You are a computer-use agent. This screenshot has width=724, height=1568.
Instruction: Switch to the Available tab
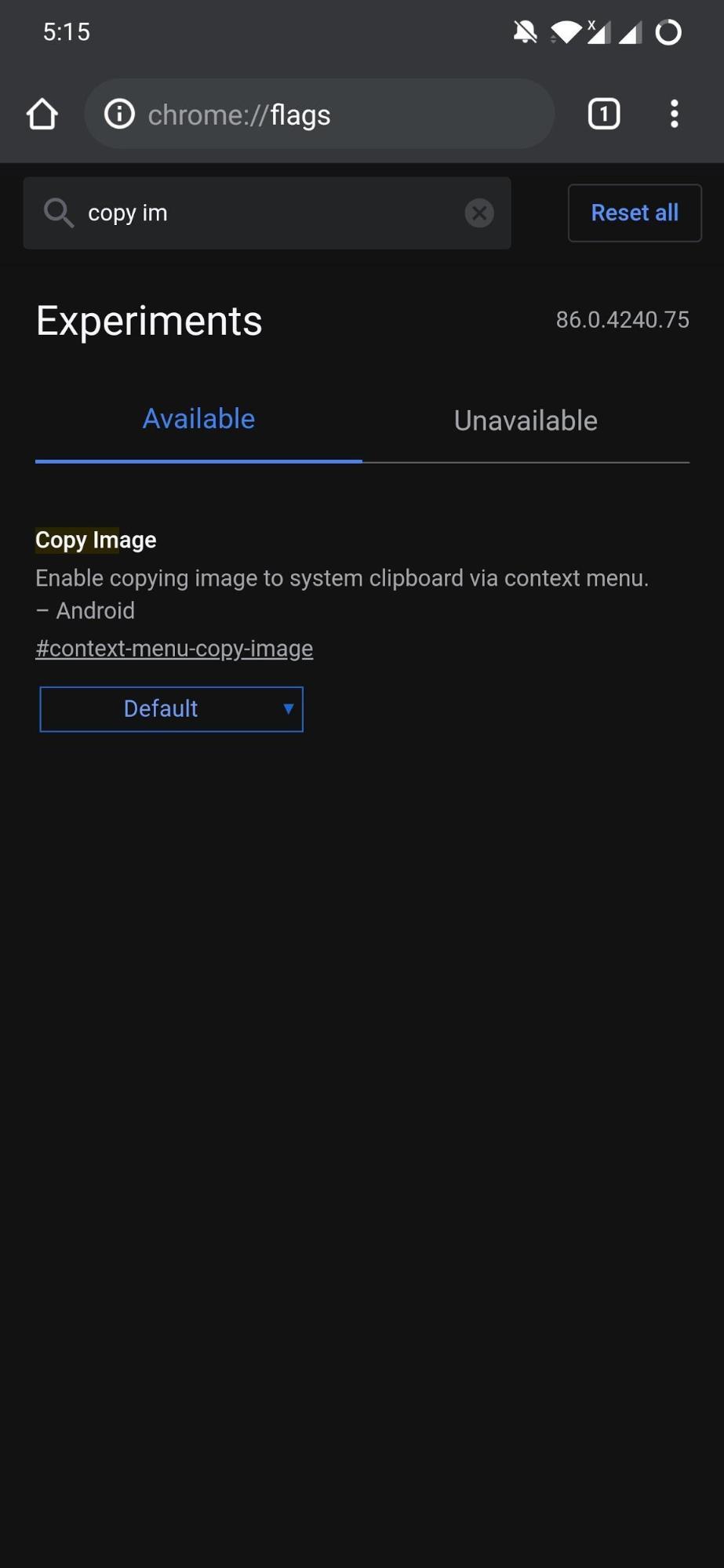[198, 420]
